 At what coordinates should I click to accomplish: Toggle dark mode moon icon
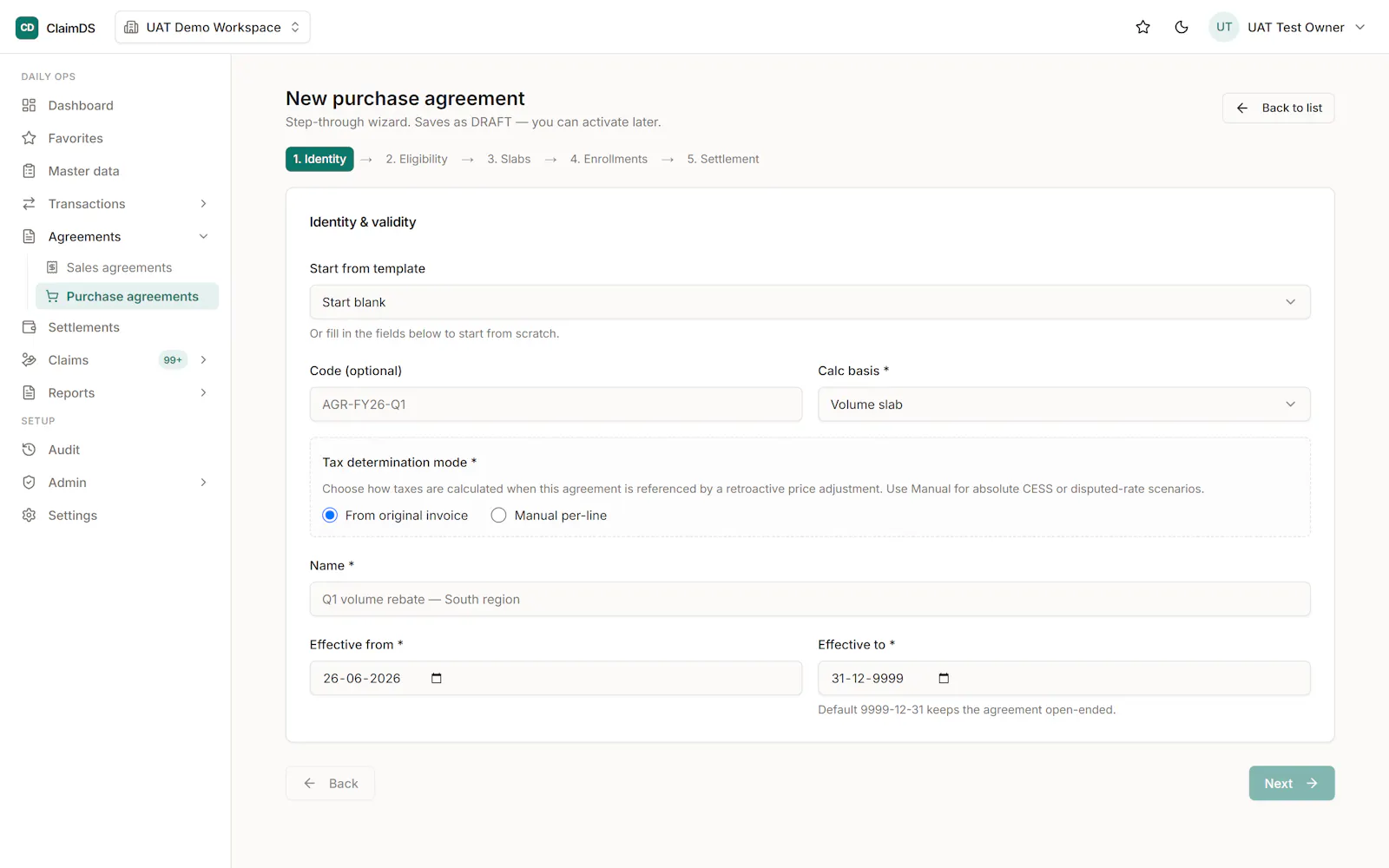[1182, 28]
